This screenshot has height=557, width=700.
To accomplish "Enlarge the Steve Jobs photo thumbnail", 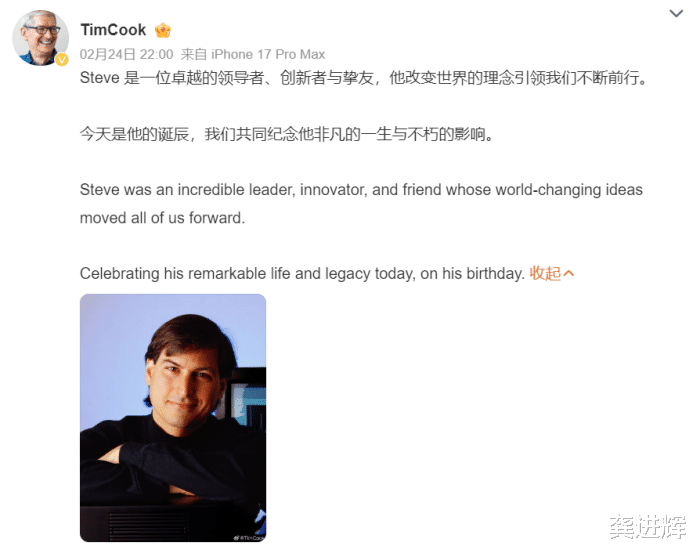I will tap(173, 418).
